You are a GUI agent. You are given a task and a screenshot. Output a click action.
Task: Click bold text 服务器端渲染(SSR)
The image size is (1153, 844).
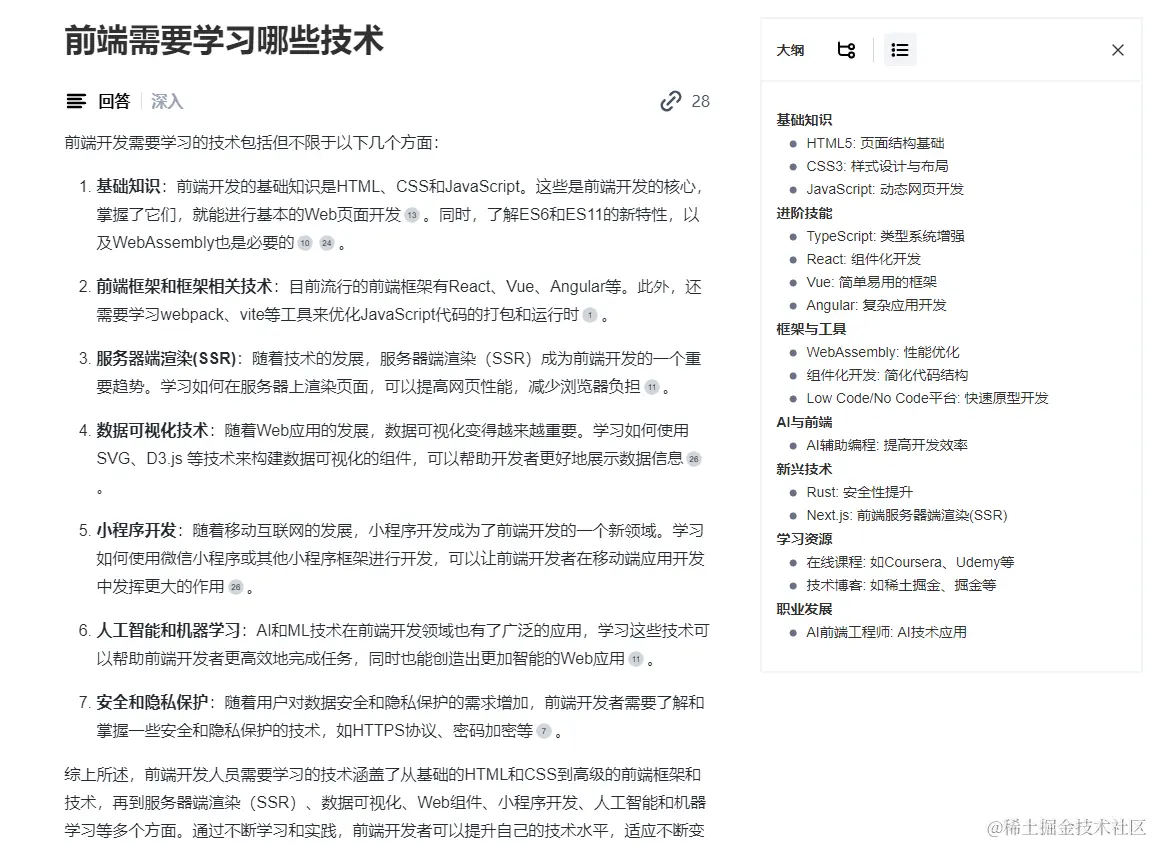(x=166, y=359)
